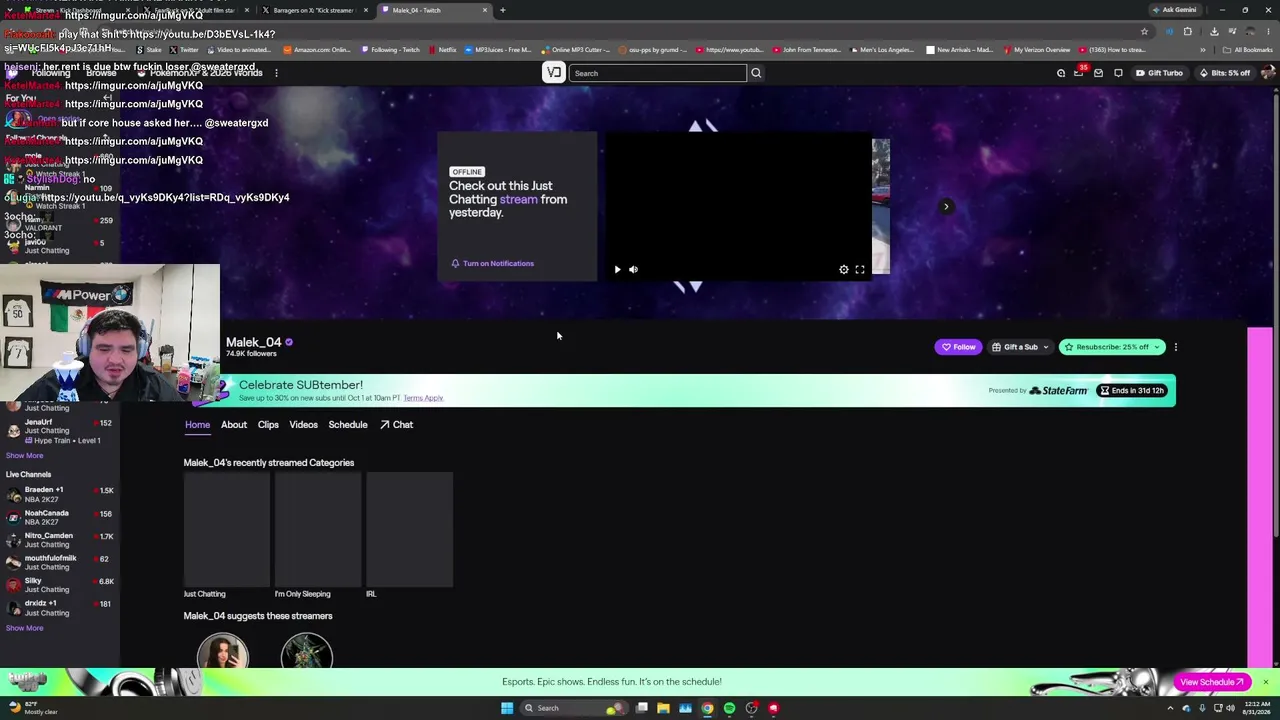Click the volume speaker icon on the video player

click(633, 269)
